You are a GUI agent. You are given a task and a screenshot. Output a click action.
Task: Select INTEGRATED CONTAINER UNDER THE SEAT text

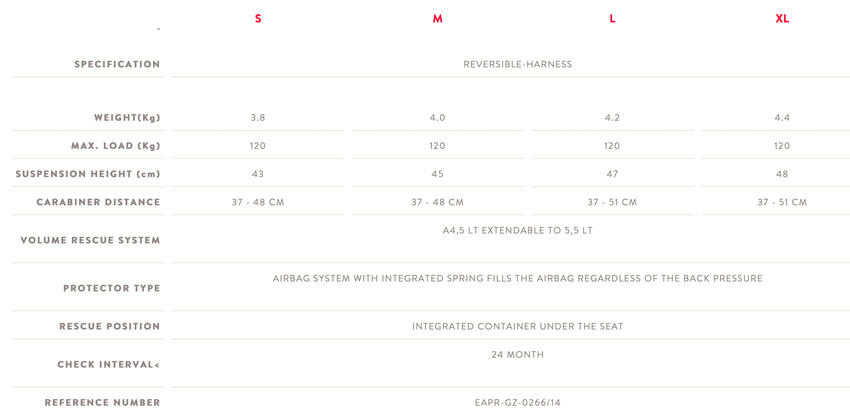point(518,326)
